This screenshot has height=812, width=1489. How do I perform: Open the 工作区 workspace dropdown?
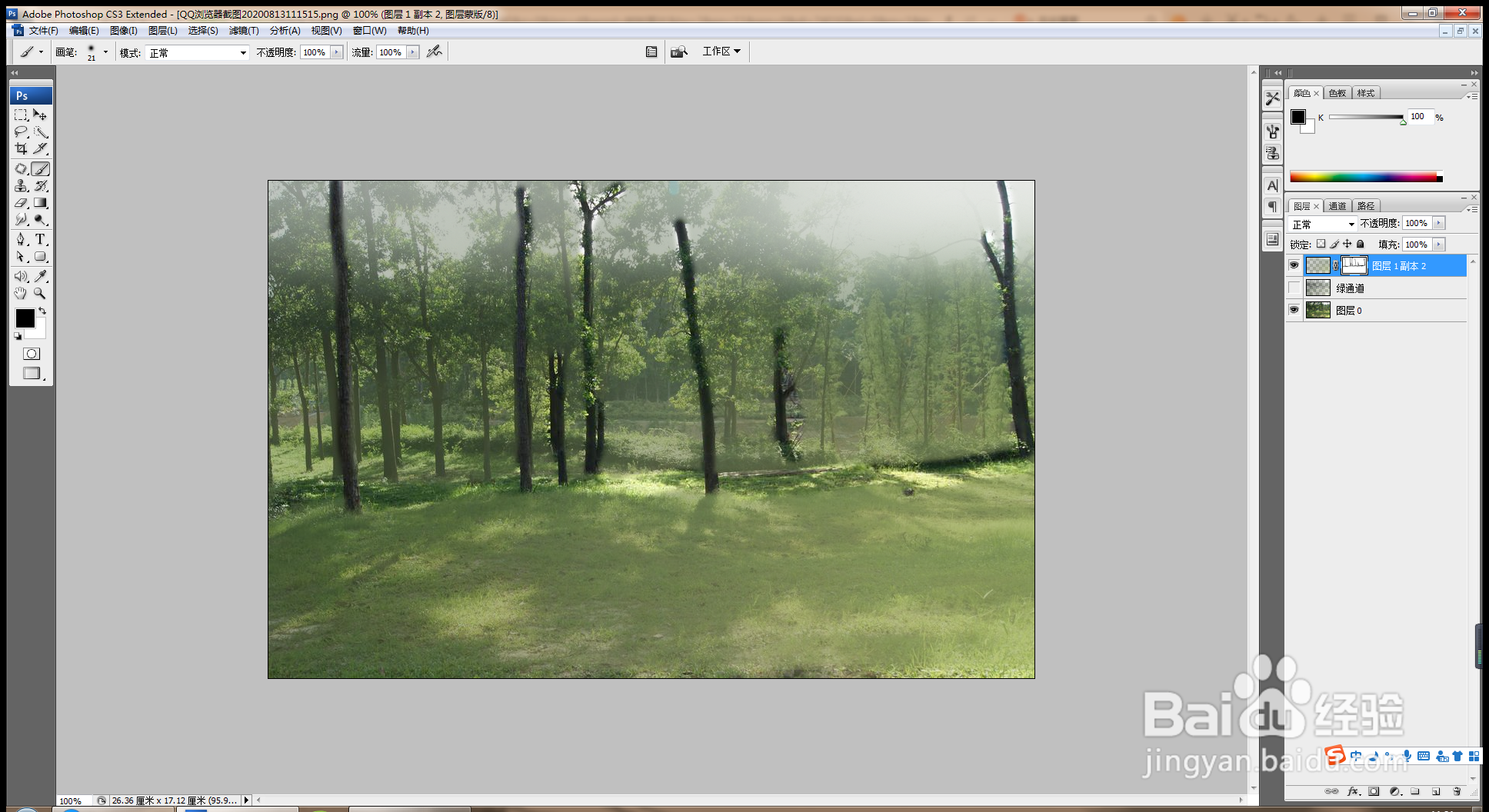(721, 51)
